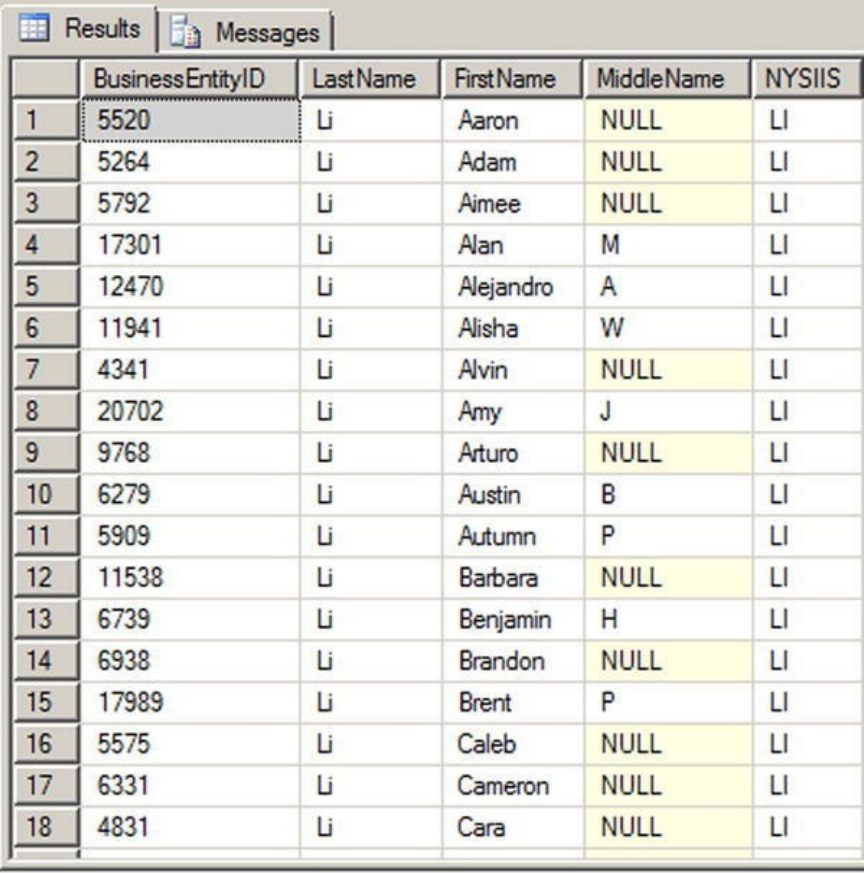Click MiddleName cell W for Alisha
The height and width of the screenshot is (874, 864).
tap(666, 329)
